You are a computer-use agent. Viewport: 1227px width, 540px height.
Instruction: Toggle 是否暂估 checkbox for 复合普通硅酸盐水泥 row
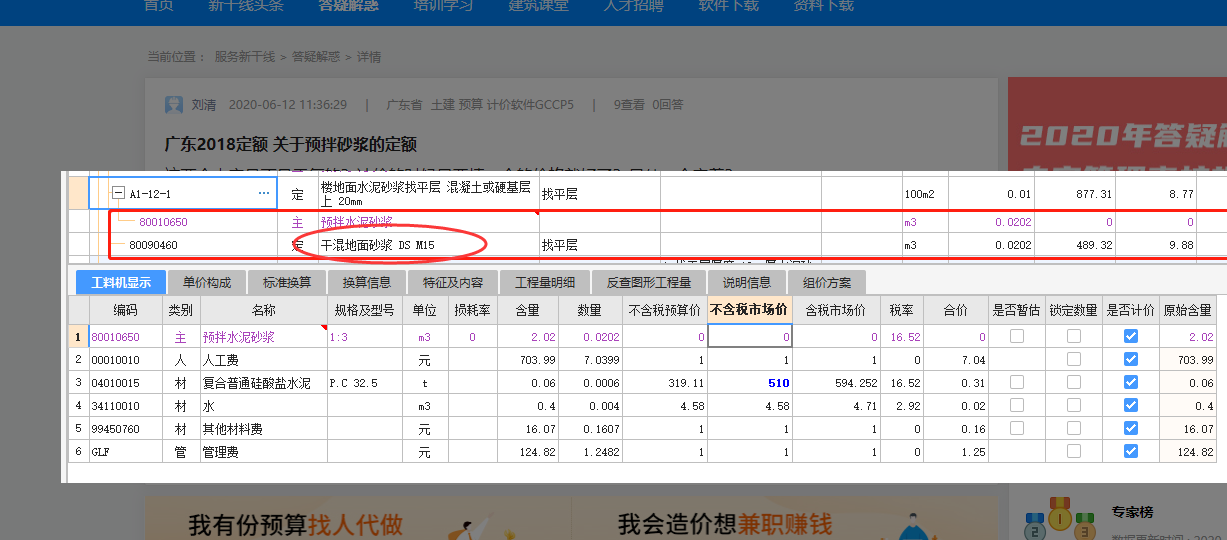(x=1017, y=383)
